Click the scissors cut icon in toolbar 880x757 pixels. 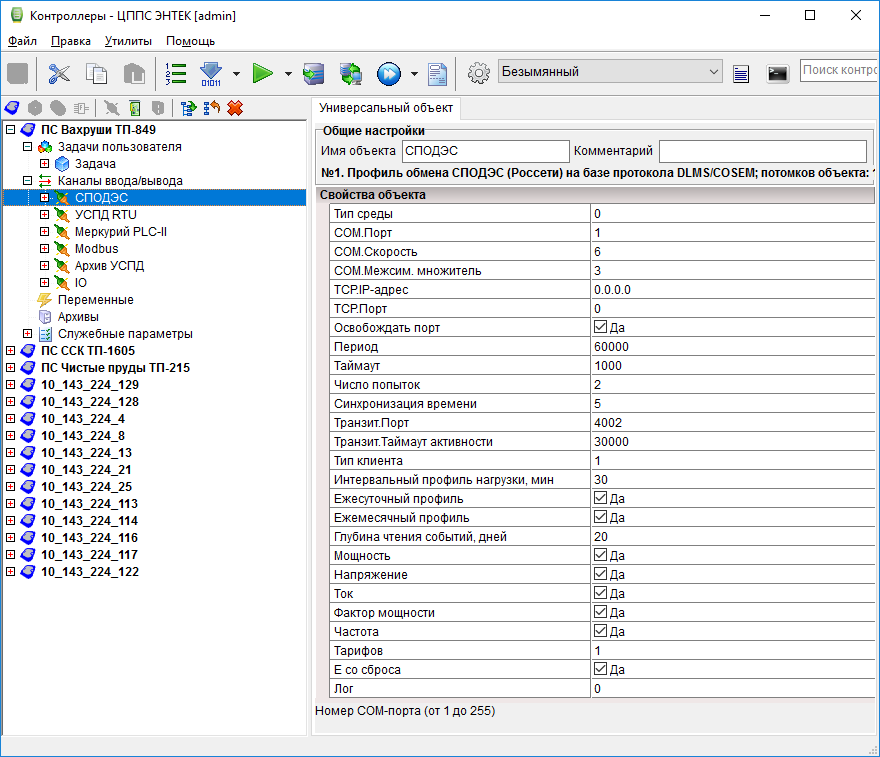[60, 73]
